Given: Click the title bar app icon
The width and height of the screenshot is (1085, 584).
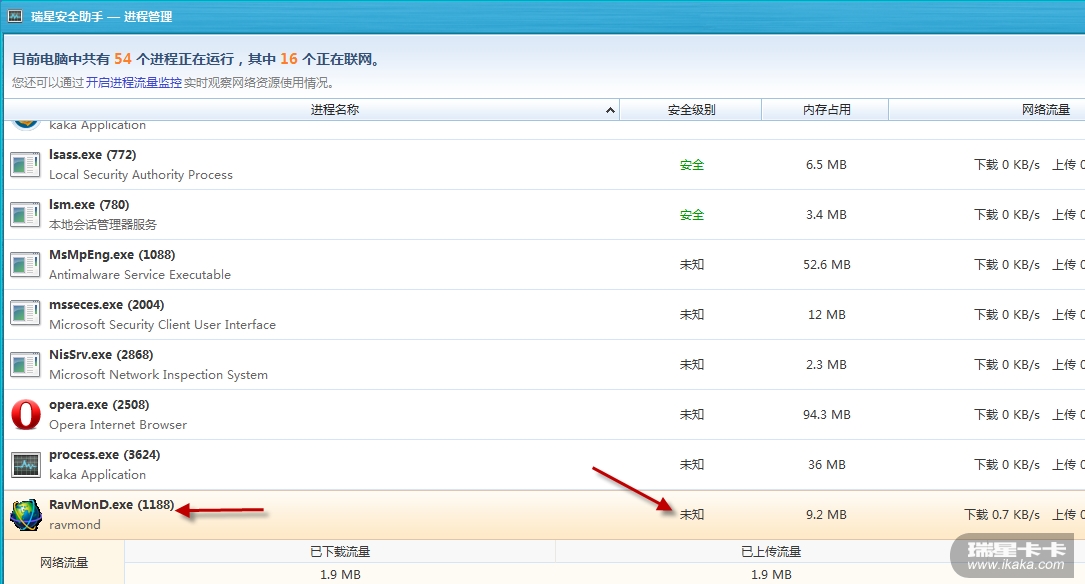Looking at the screenshot, I should click(x=15, y=15).
